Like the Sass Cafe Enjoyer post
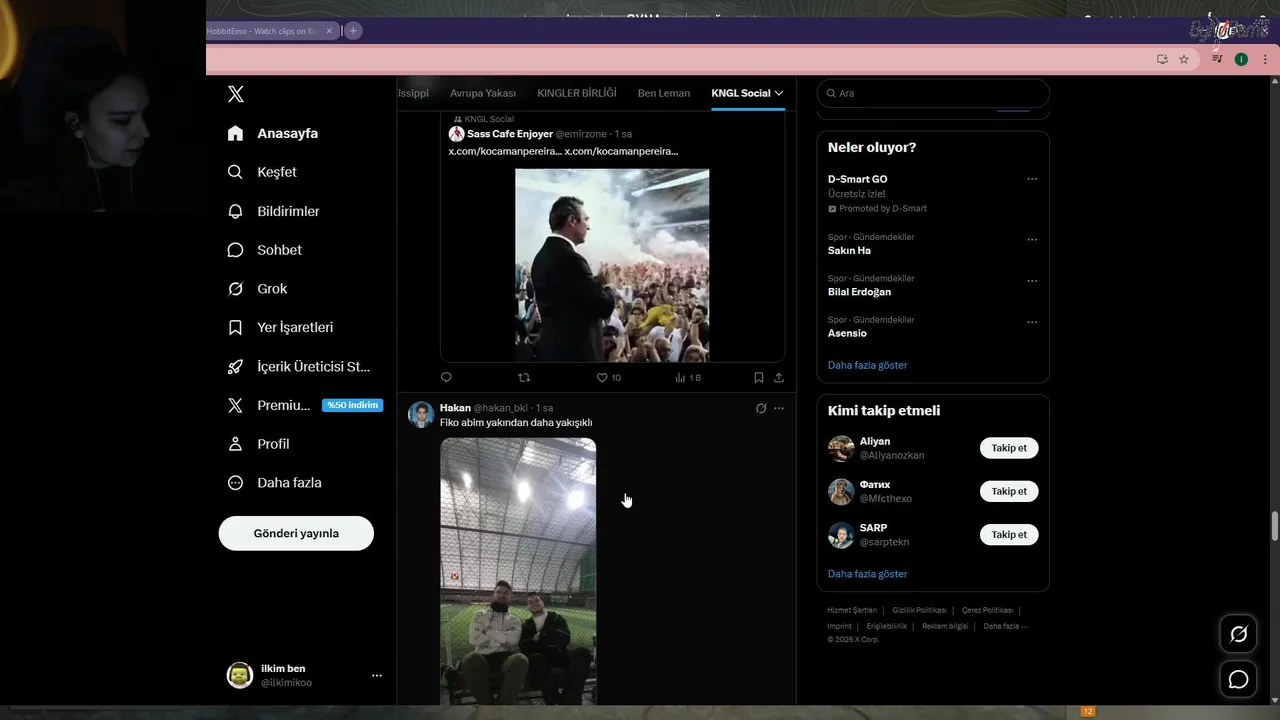This screenshot has width=1280, height=720. (x=602, y=377)
